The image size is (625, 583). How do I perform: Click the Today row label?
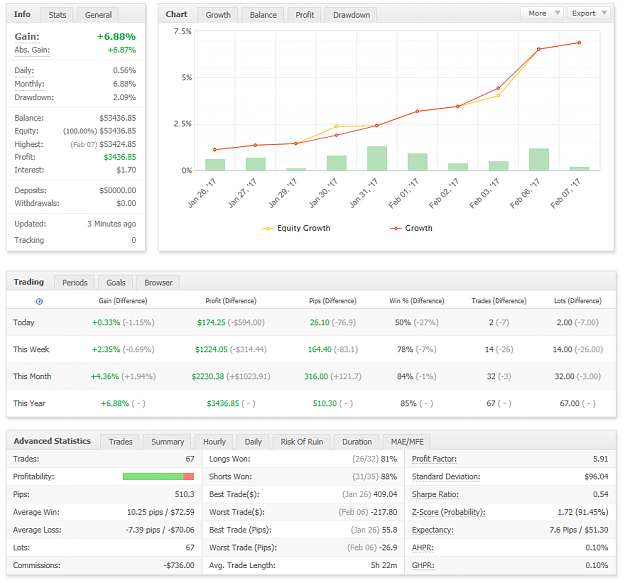[24, 322]
